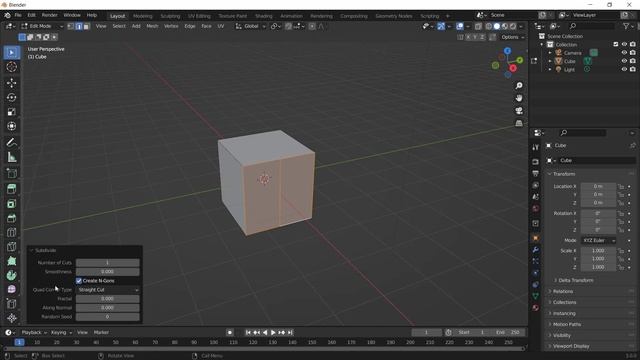Image resolution: width=640 pixels, height=360 pixels.
Task: Select the 3D Cursor tool
Action: point(11,67)
